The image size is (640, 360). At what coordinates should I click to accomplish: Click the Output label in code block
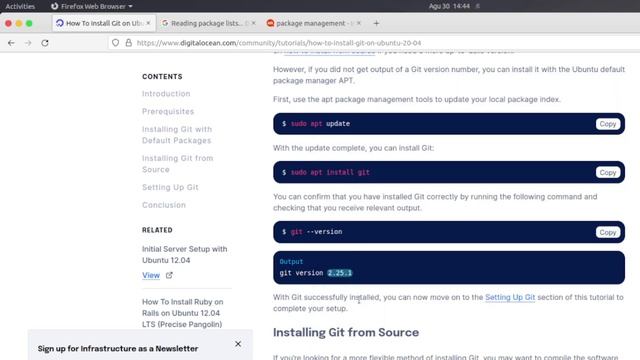click(x=291, y=262)
